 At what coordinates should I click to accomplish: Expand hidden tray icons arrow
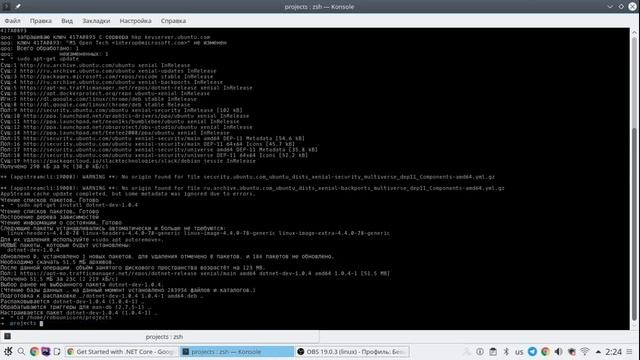[x=598, y=351]
